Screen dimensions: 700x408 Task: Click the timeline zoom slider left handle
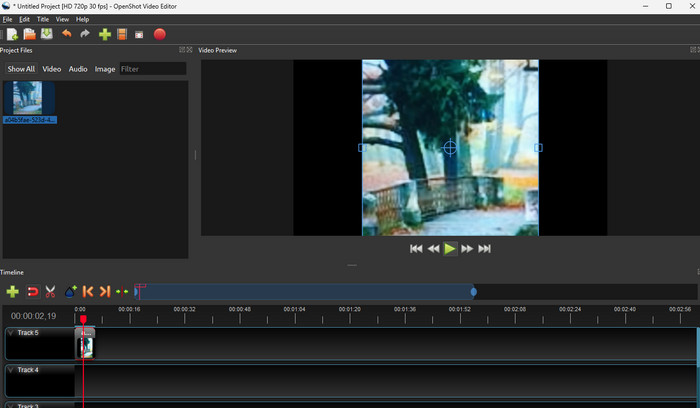pos(136,292)
